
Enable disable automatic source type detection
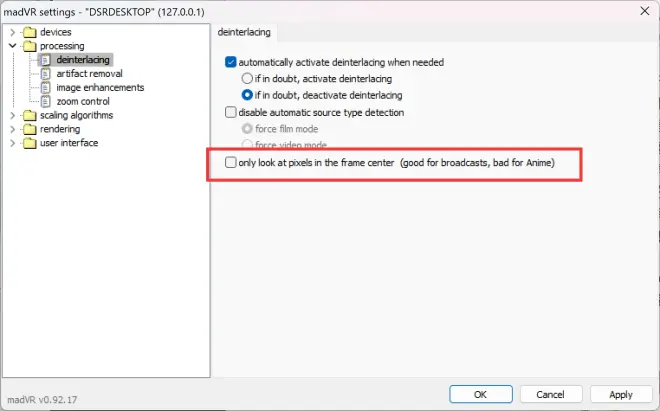(231, 112)
